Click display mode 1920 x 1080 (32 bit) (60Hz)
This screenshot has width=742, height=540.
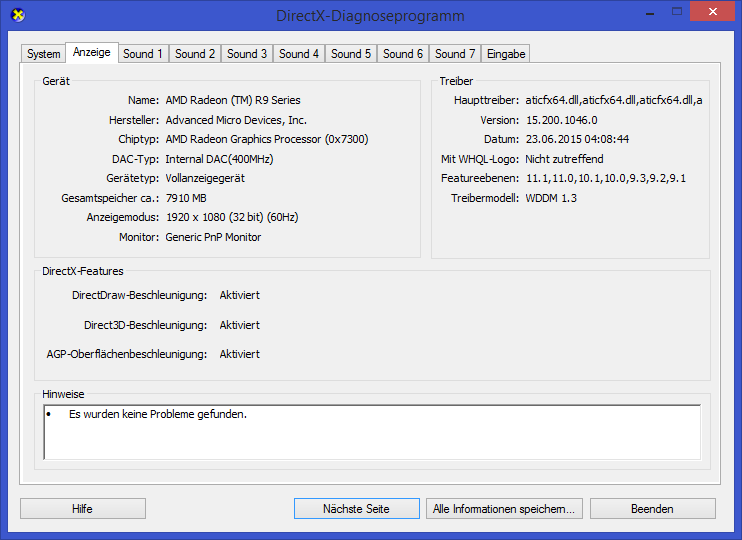pyautogui.click(x=232, y=218)
